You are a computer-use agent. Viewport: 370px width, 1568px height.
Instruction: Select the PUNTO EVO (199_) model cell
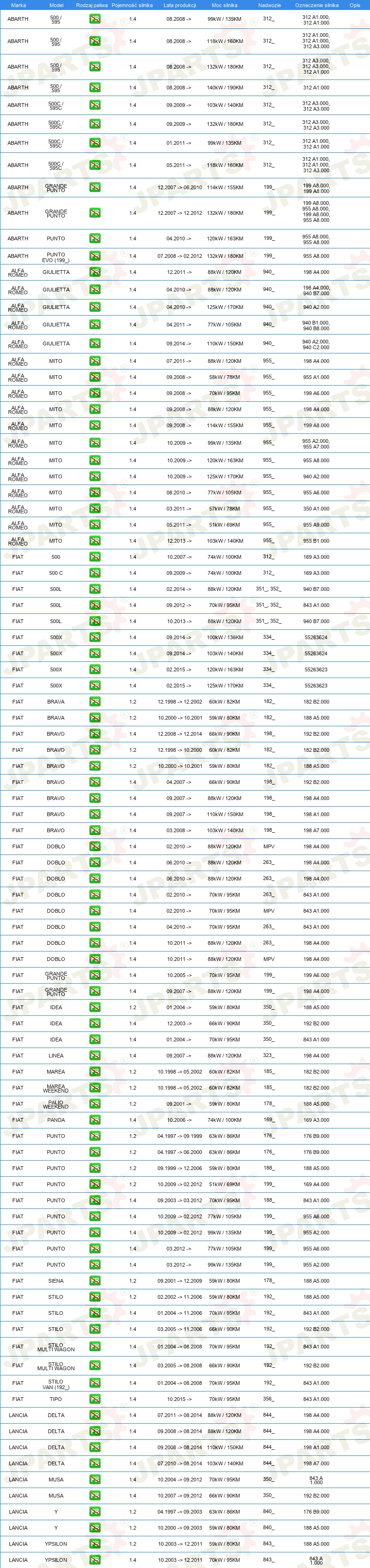pos(56,257)
